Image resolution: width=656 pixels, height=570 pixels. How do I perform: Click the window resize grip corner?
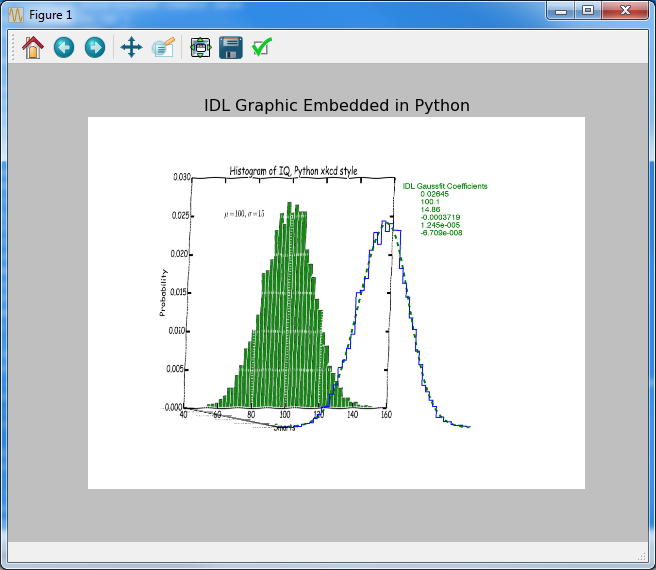(x=643, y=556)
